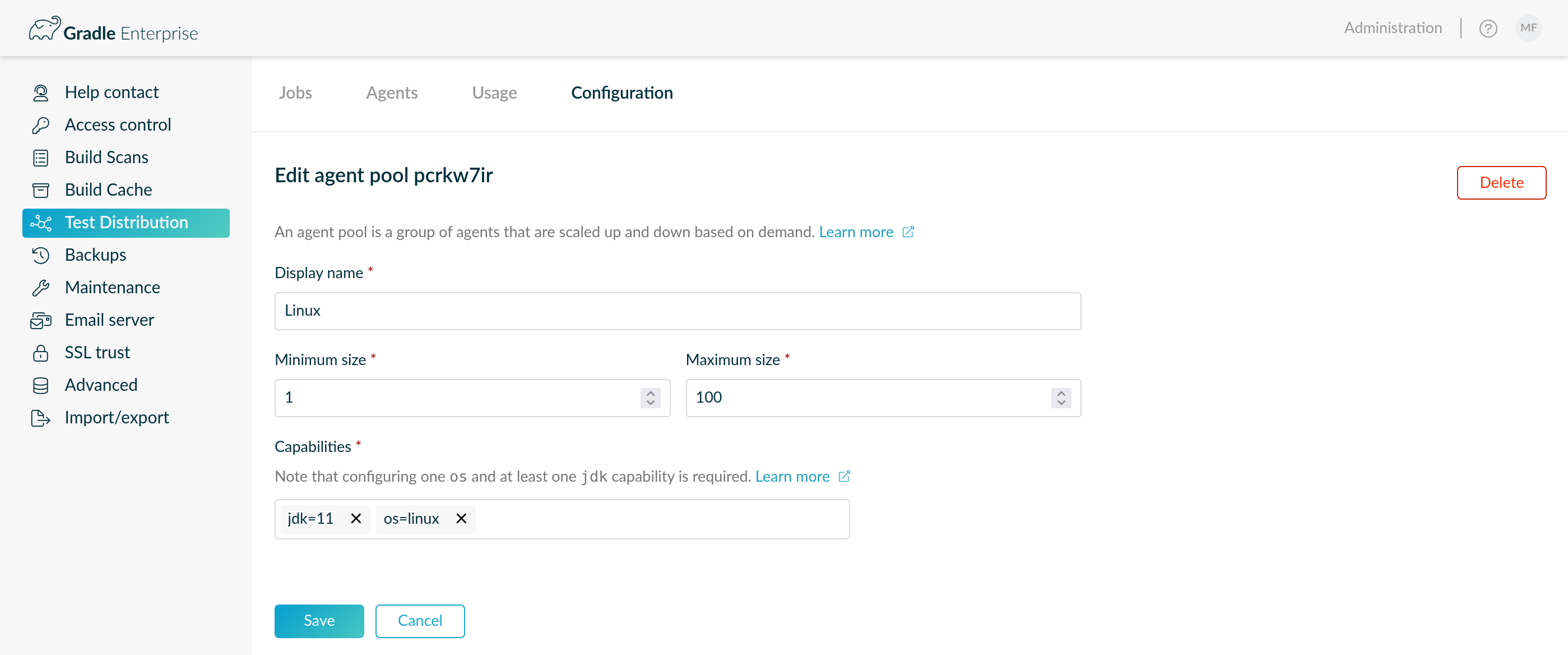Viewport: 1568px width, 655px height.
Task: Click the Maintenance wrench icon
Action: pyautogui.click(x=41, y=288)
